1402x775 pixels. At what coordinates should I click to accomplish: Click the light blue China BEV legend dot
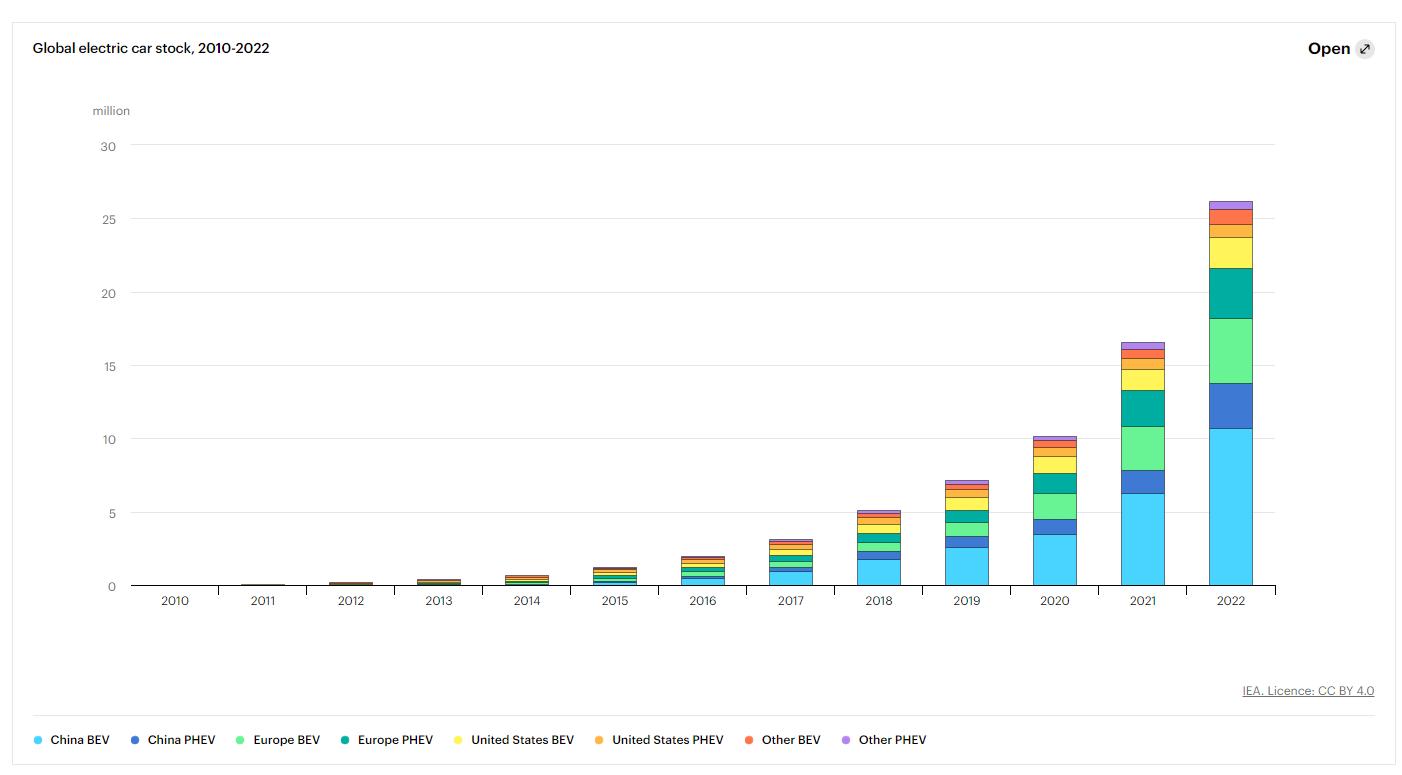38,740
